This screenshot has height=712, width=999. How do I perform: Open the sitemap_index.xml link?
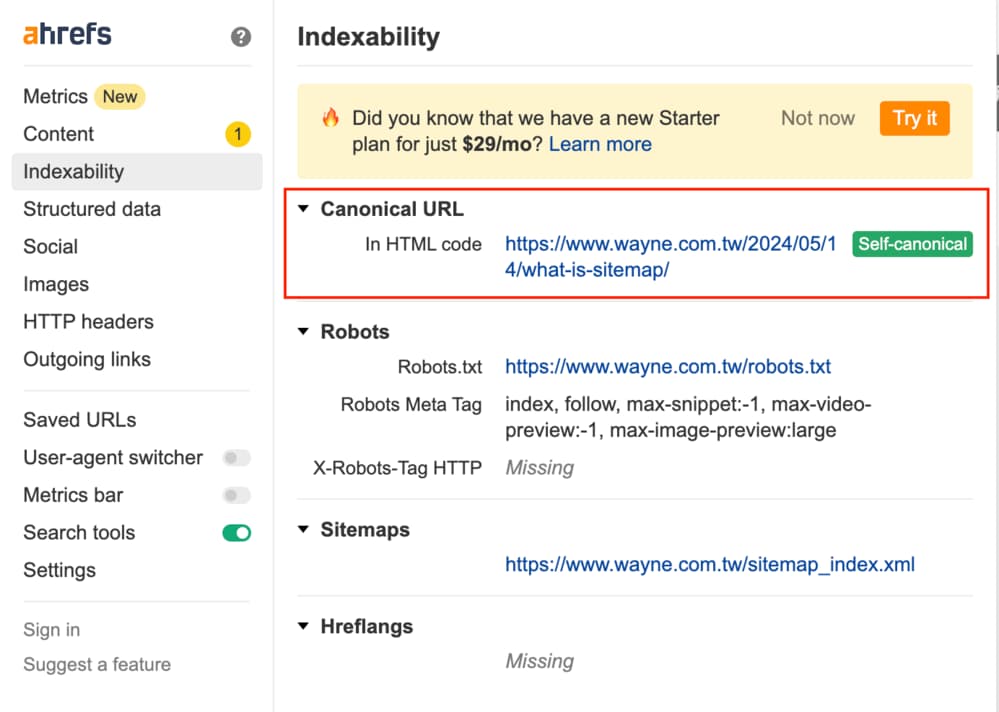(710, 565)
